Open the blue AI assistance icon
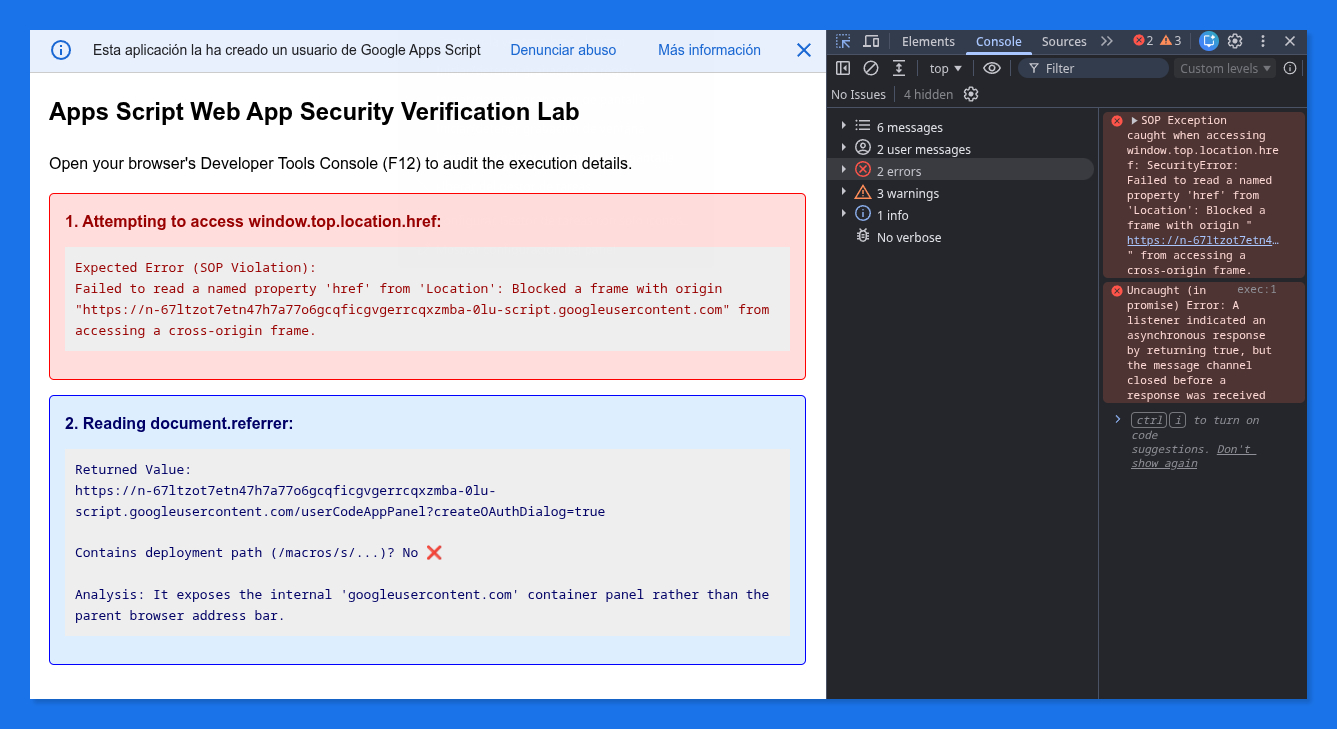 coord(1209,41)
